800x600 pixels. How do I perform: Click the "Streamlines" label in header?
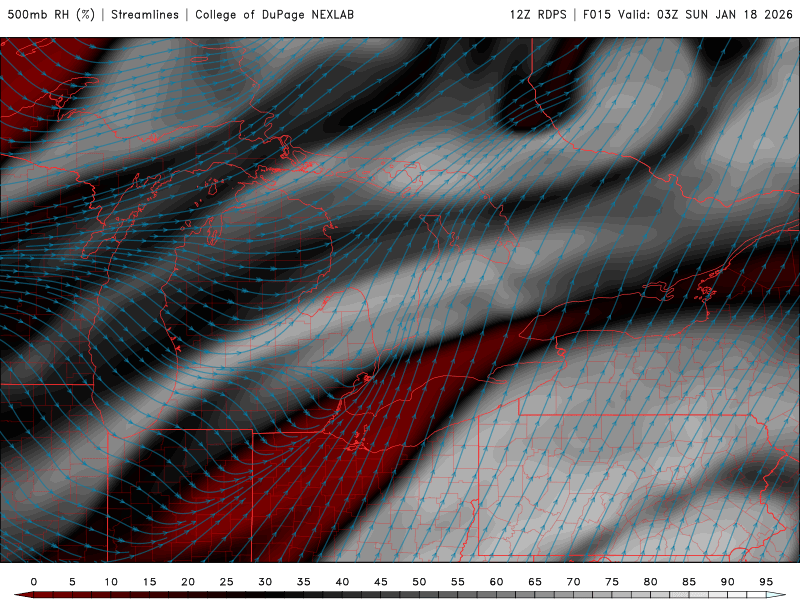(145, 15)
